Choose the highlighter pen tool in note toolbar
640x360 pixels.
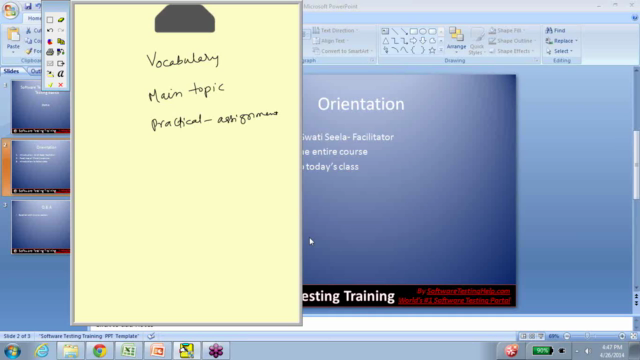[x=50, y=74]
